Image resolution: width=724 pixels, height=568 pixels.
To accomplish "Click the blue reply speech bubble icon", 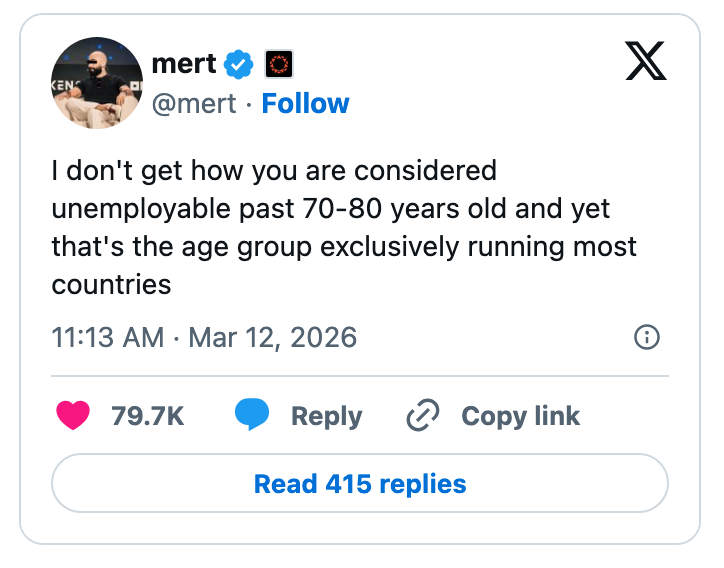I will click(x=252, y=416).
